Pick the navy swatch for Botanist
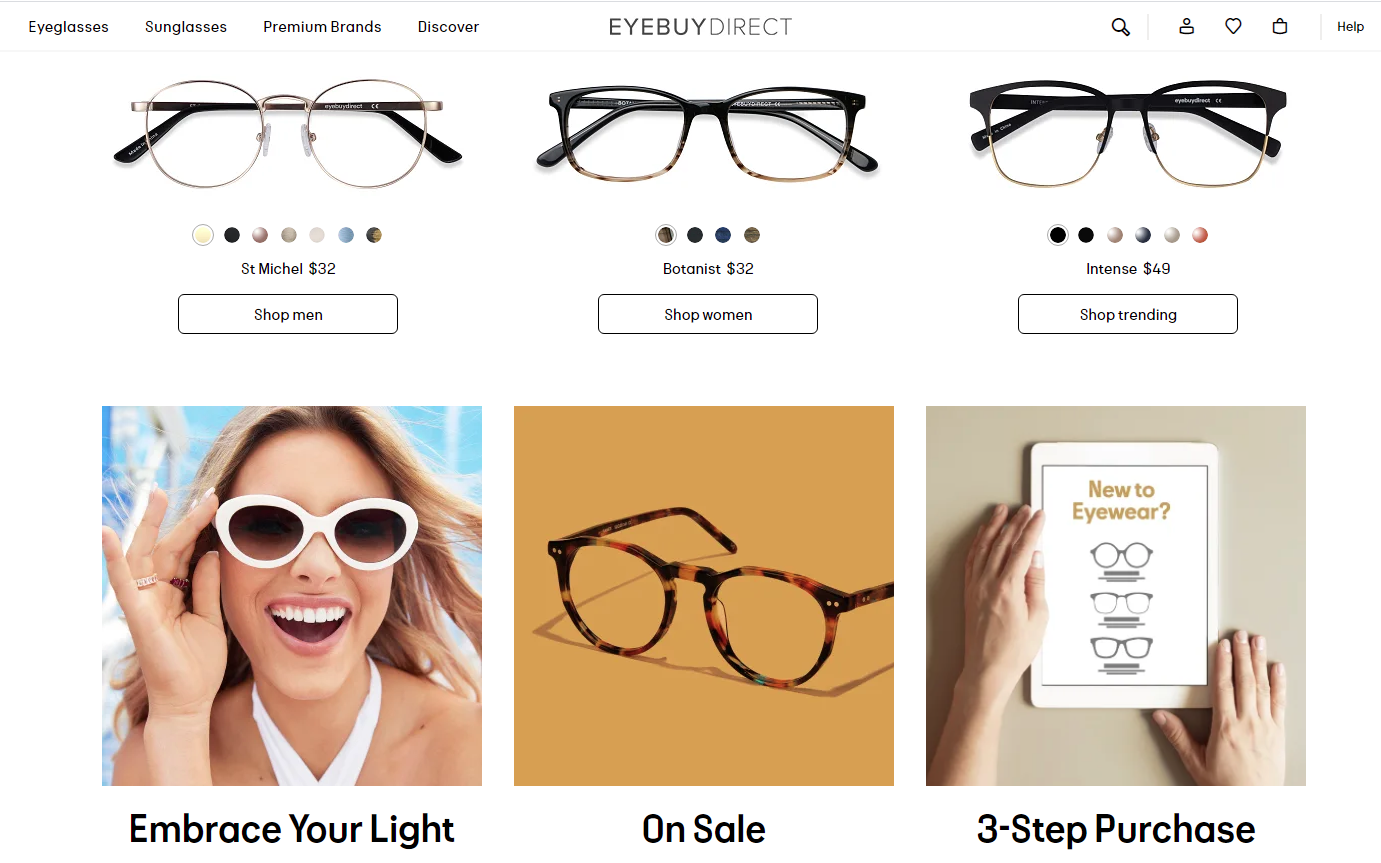The height and width of the screenshot is (863, 1381). click(723, 235)
